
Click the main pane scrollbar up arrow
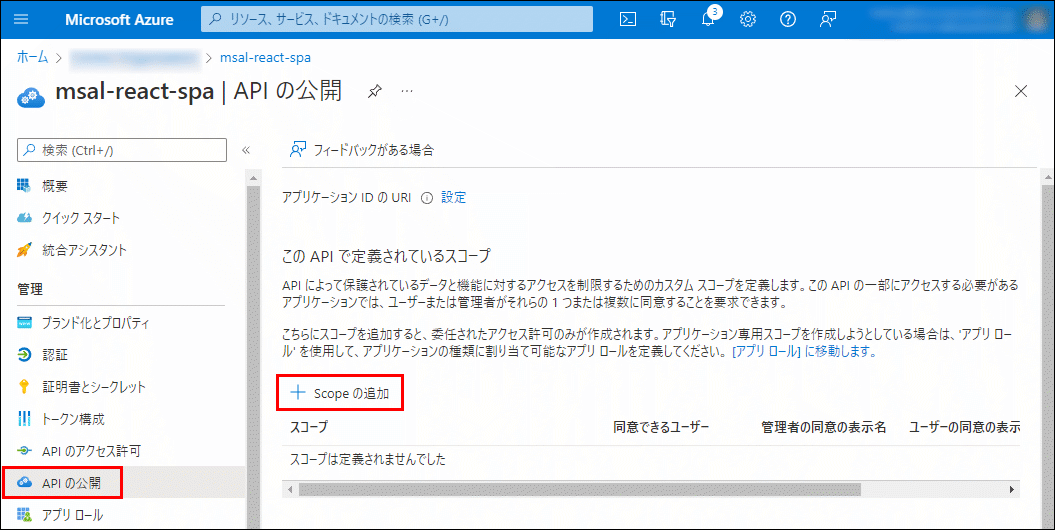1048,178
